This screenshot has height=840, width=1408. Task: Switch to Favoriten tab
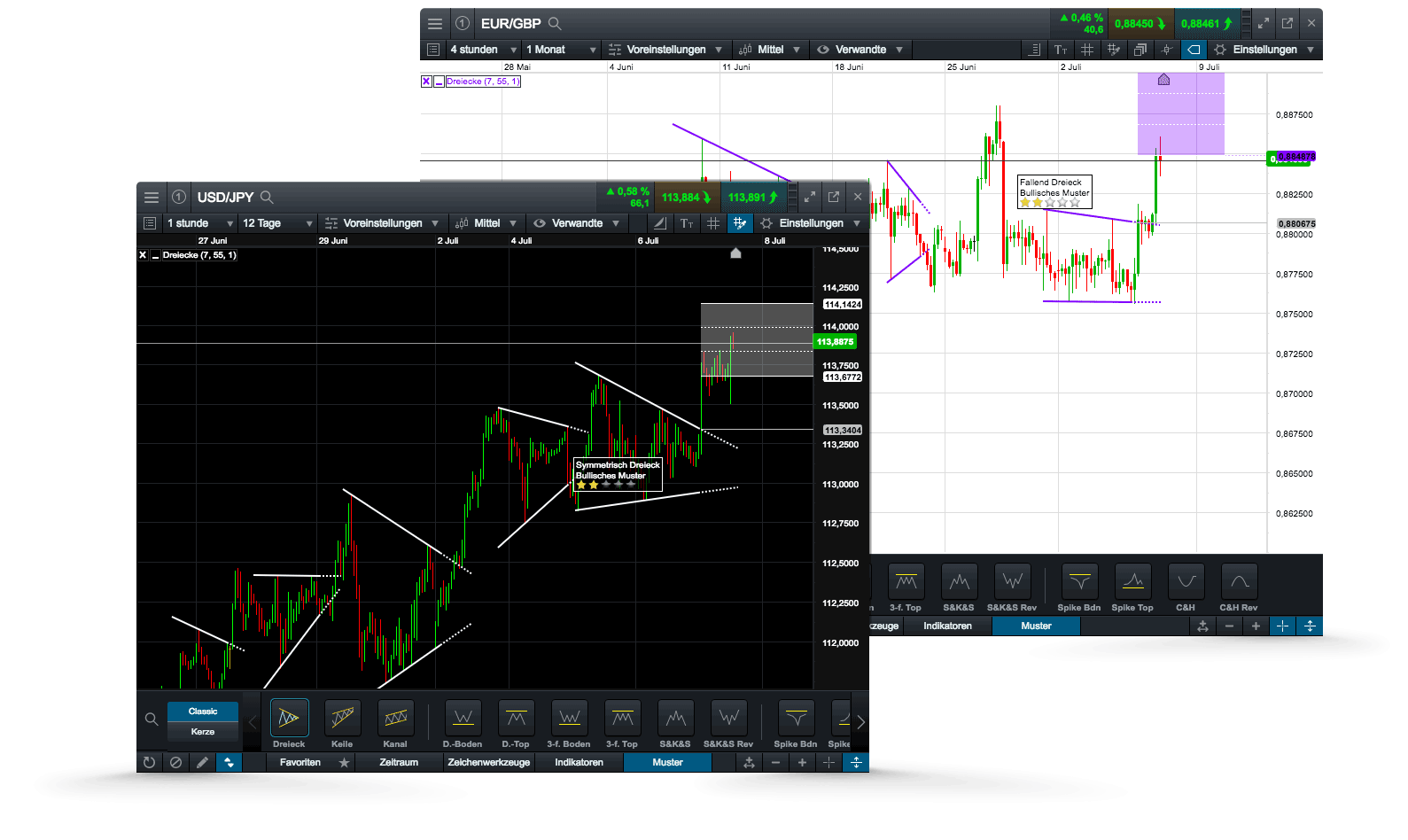(x=310, y=762)
